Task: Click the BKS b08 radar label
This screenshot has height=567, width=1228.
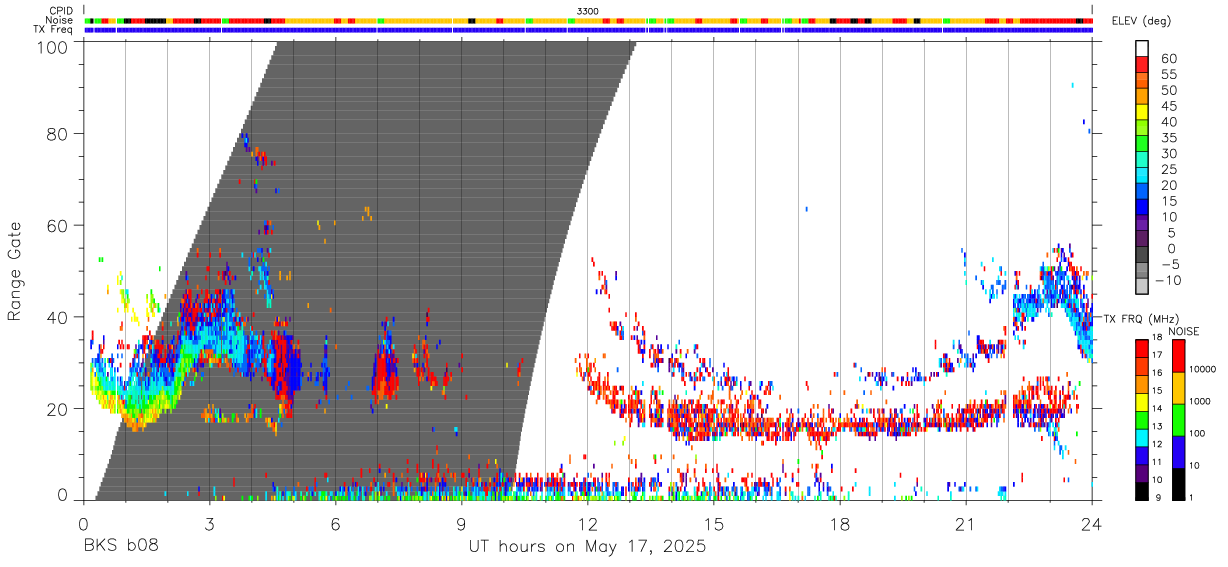Action: click(x=120, y=547)
